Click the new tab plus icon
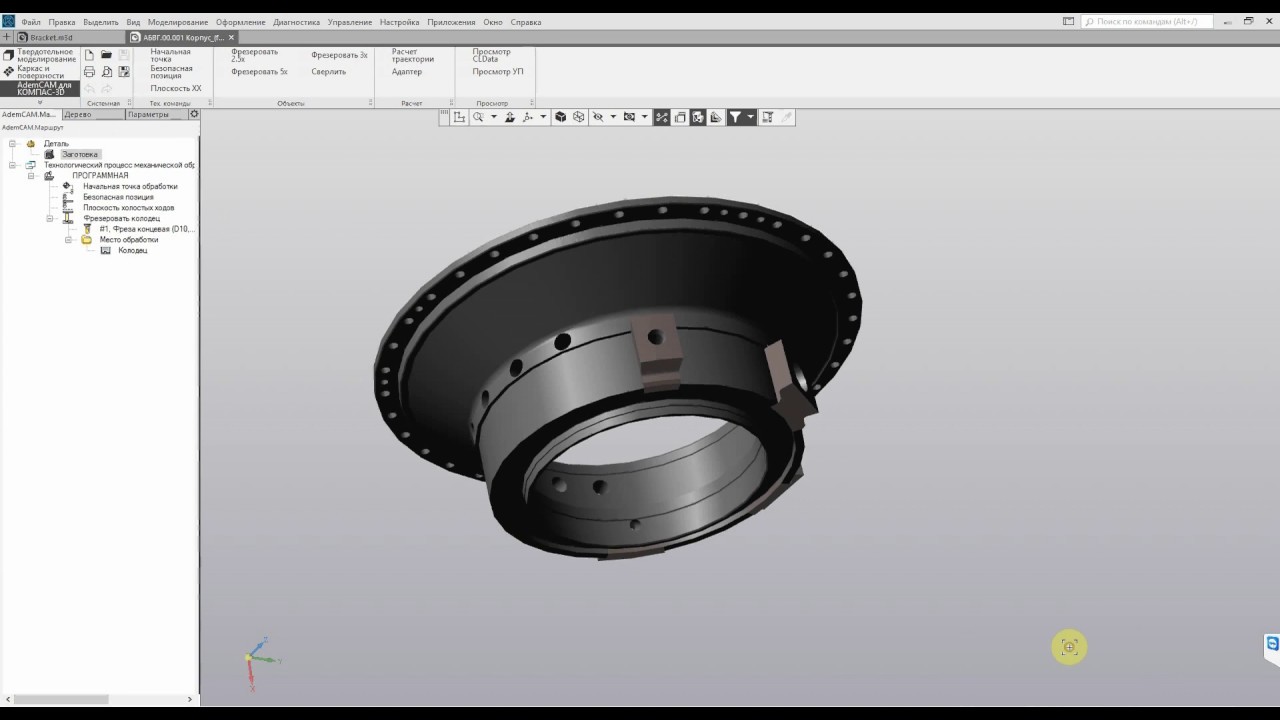Image resolution: width=1280 pixels, height=720 pixels. pyautogui.click(x=7, y=37)
